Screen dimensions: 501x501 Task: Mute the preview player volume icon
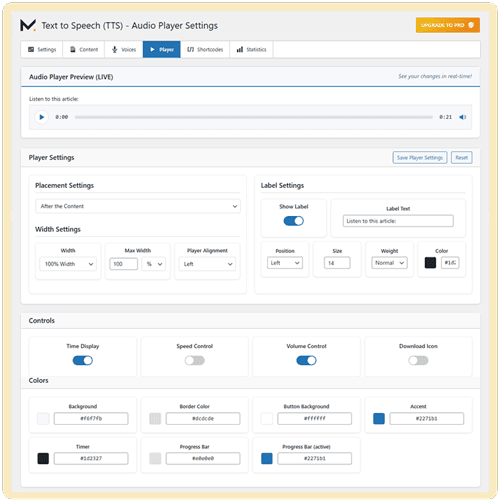coord(463,117)
